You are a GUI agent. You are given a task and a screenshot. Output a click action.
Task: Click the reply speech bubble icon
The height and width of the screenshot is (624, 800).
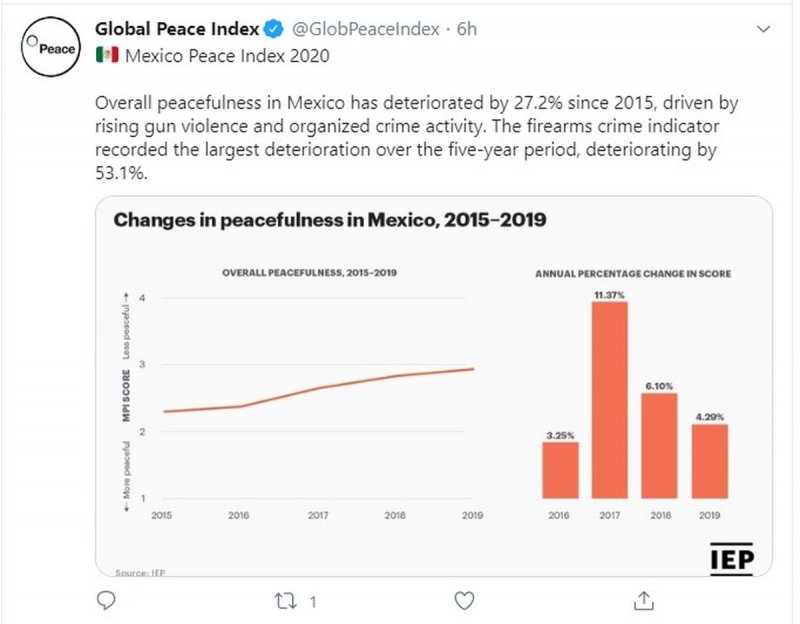pyautogui.click(x=108, y=600)
